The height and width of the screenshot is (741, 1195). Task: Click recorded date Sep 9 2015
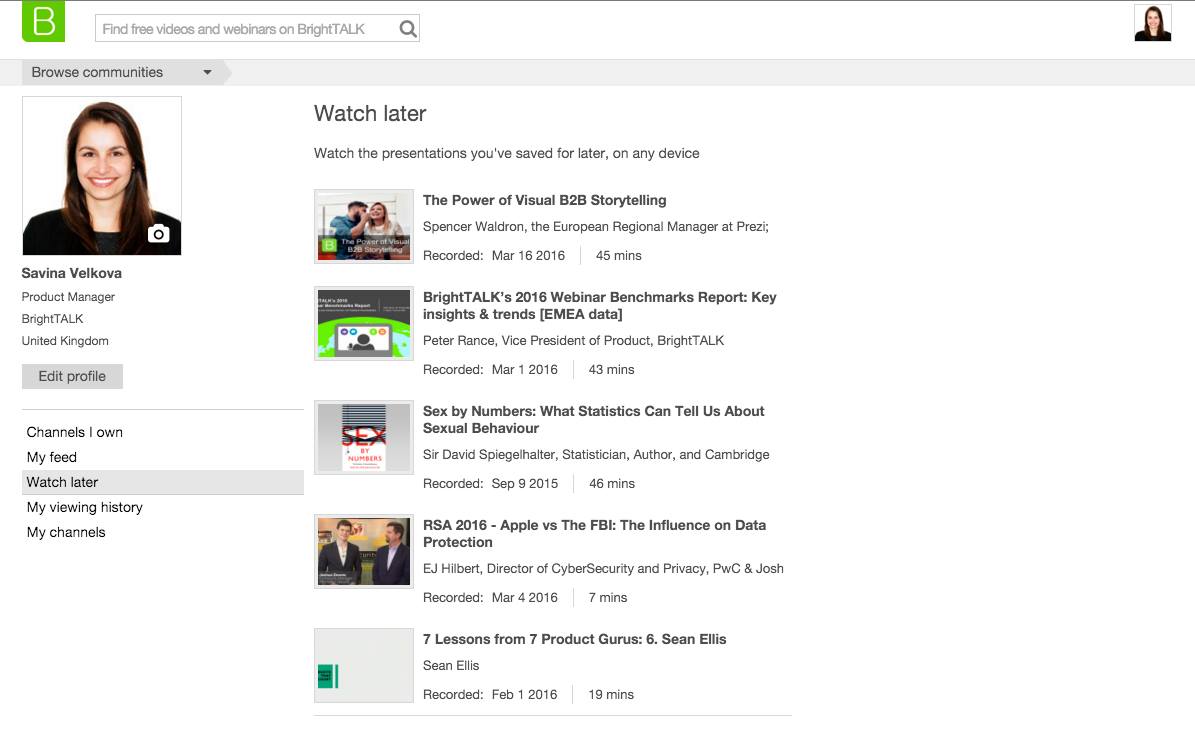point(524,484)
